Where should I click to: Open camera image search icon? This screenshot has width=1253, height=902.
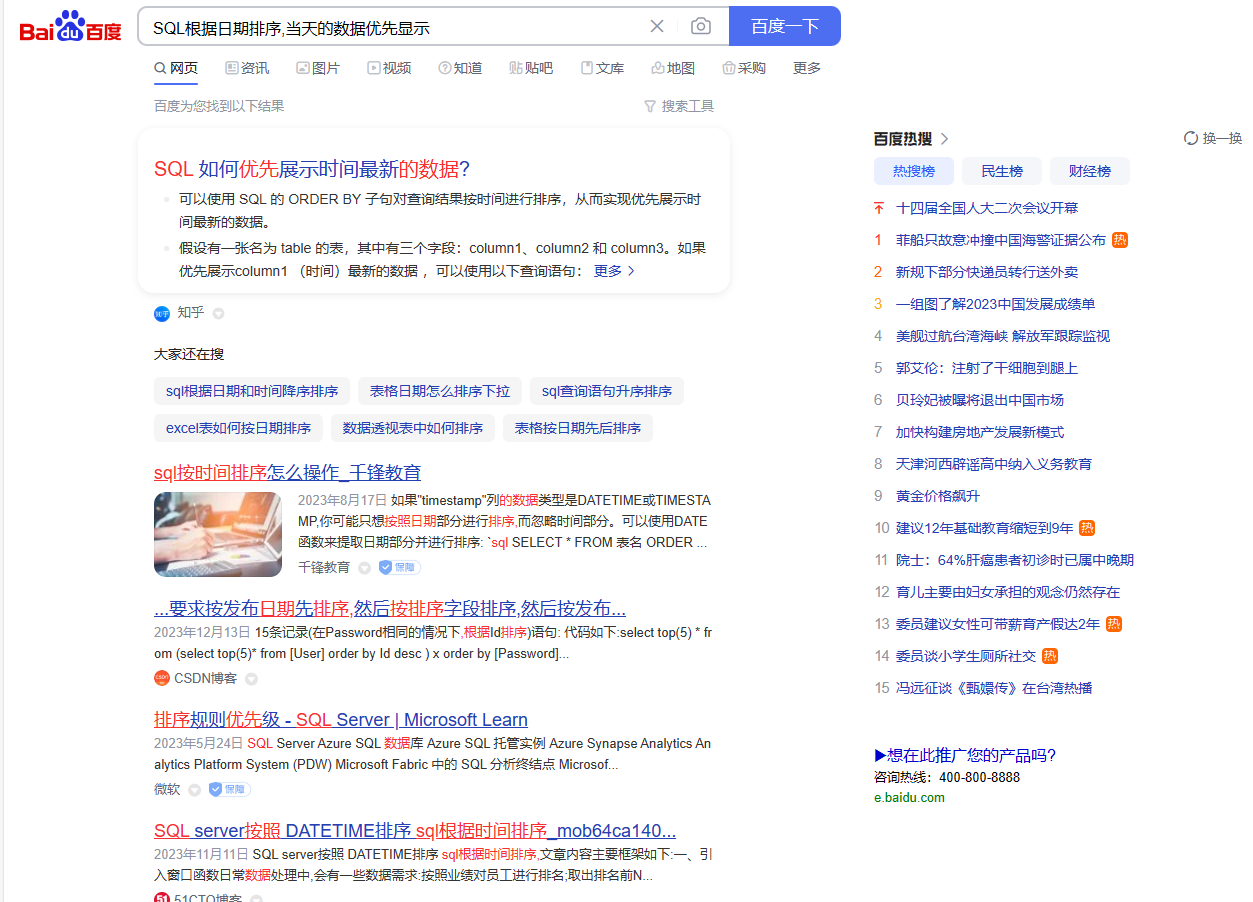point(701,26)
